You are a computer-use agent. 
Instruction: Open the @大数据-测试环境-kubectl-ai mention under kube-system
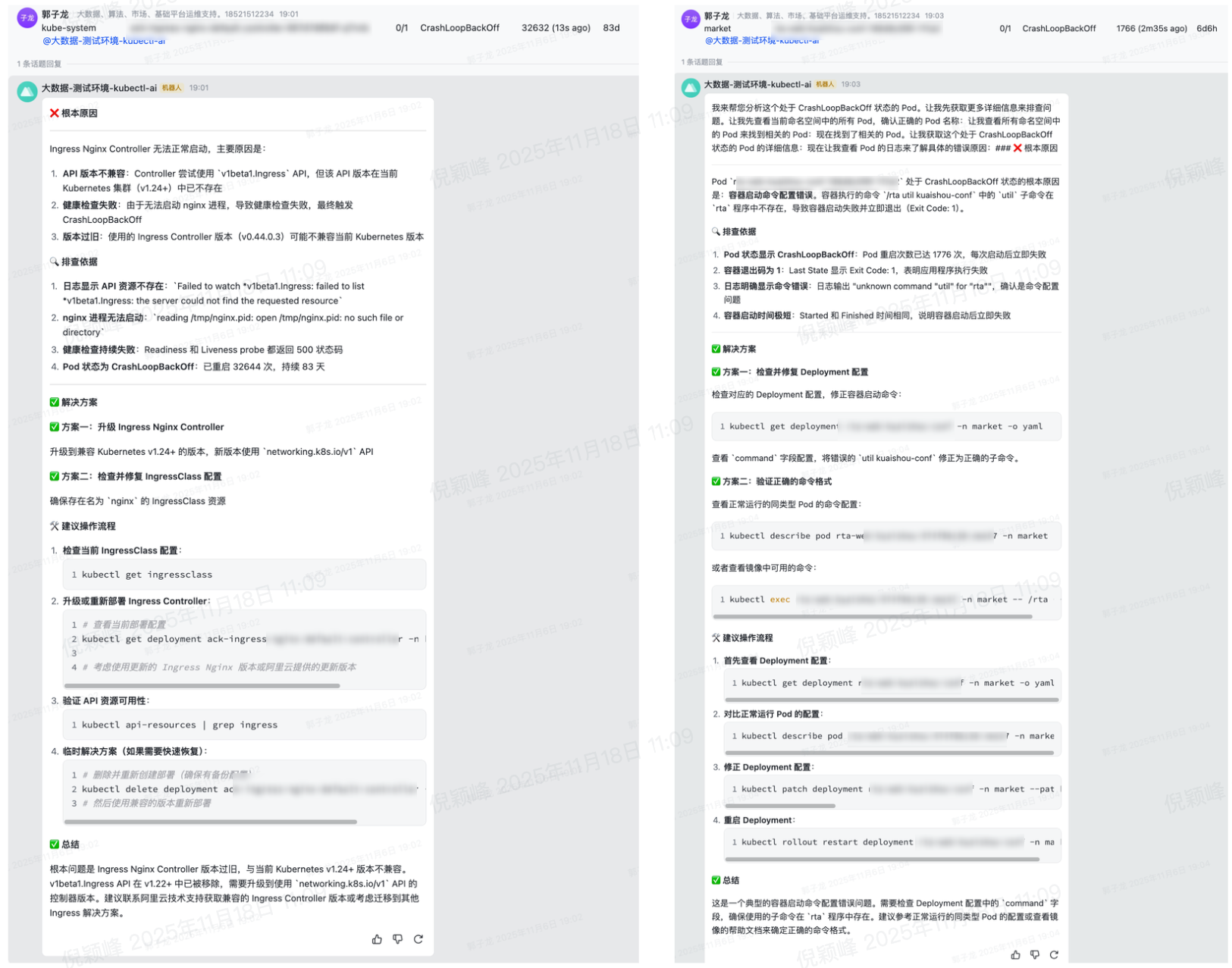[x=104, y=41]
